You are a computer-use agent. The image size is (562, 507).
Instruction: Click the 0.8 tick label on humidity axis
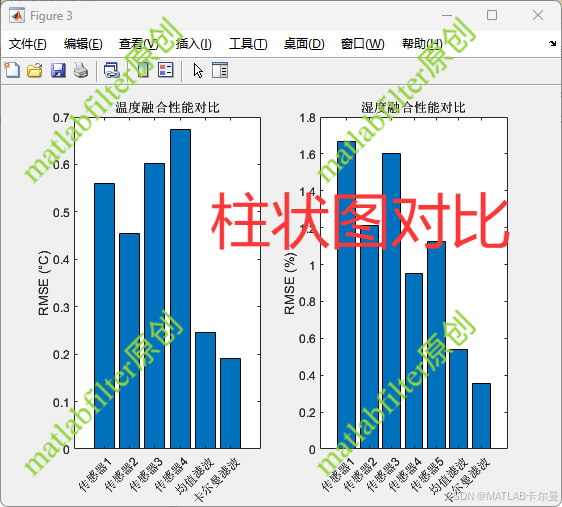coord(307,302)
